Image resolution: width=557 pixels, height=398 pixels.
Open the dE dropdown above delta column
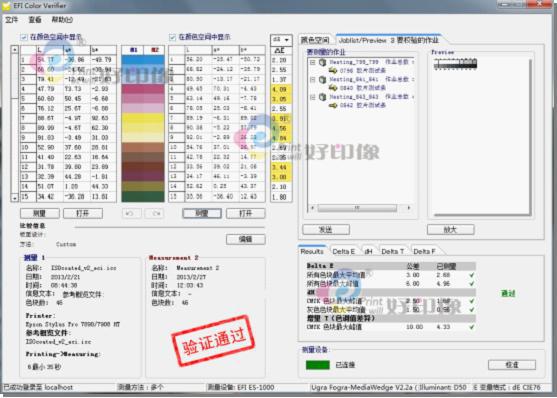[281, 39]
